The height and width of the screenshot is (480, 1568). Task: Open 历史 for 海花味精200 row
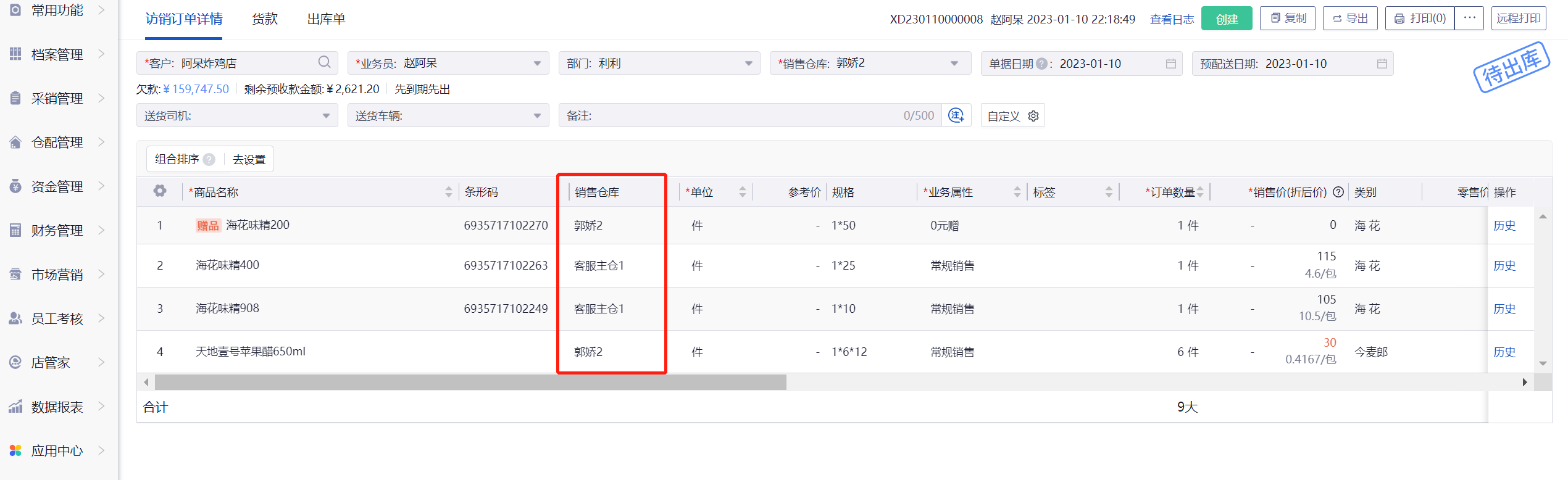pyautogui.click(x=1504, y=225)
